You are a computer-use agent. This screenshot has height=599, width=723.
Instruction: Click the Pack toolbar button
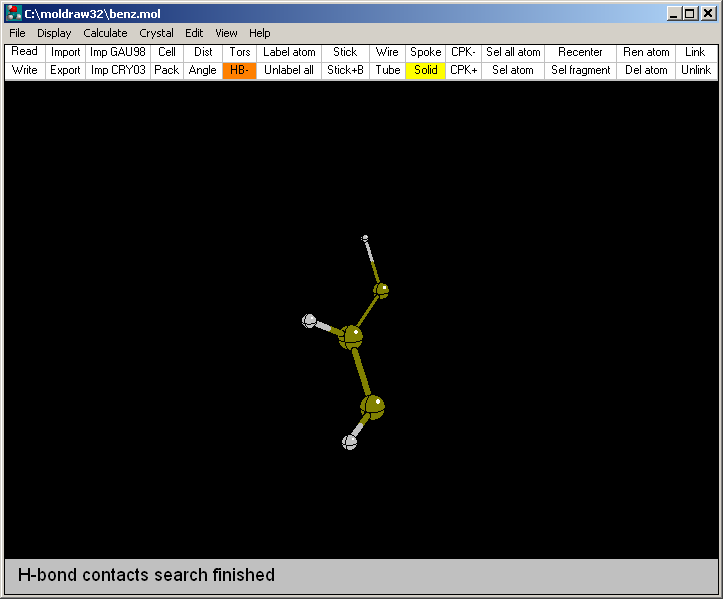166,70
